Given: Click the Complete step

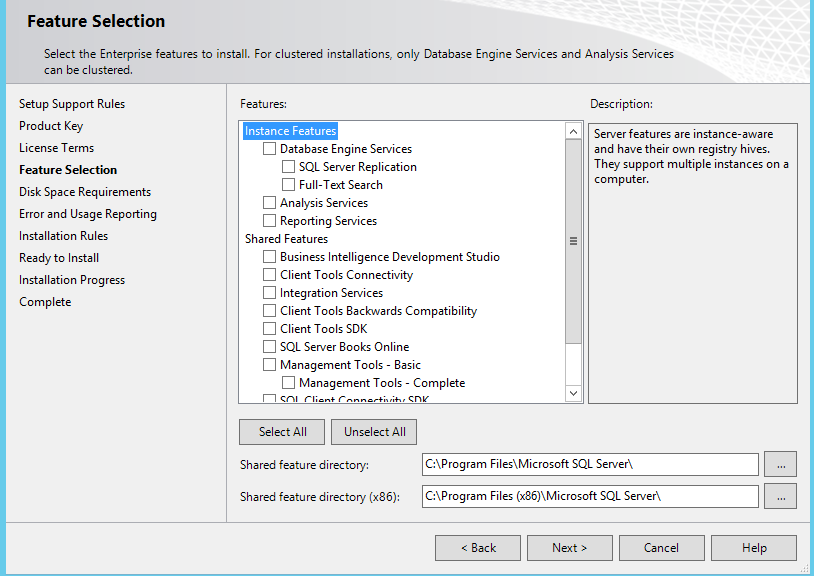Looking at the screenshot, I should tap(45, 302).
